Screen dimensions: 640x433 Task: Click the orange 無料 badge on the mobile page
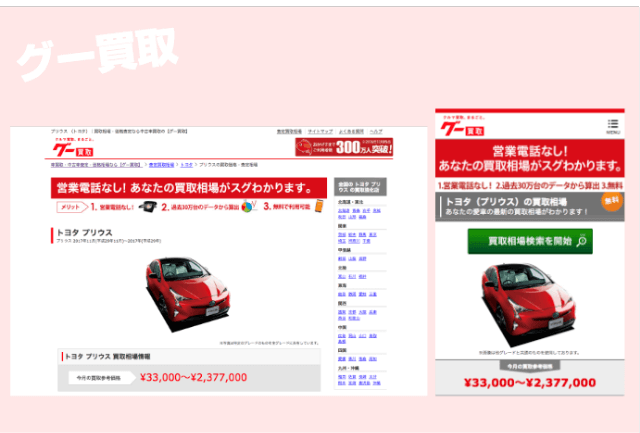pos(612,201)
